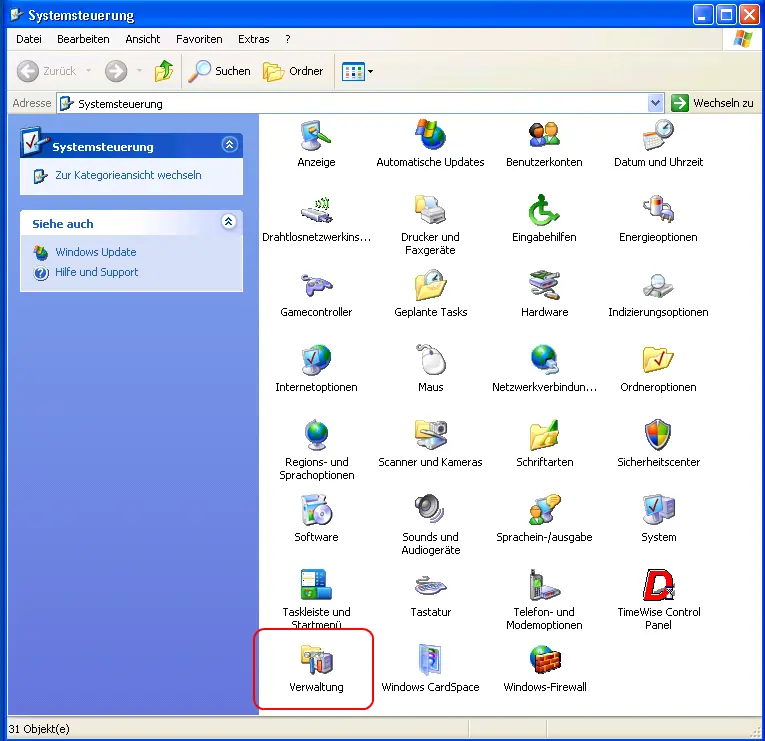Open Sprachein-/ausgabe icon
Image resolution: width=765 pixels, height=741 pixels.
(x=544, y=510)
